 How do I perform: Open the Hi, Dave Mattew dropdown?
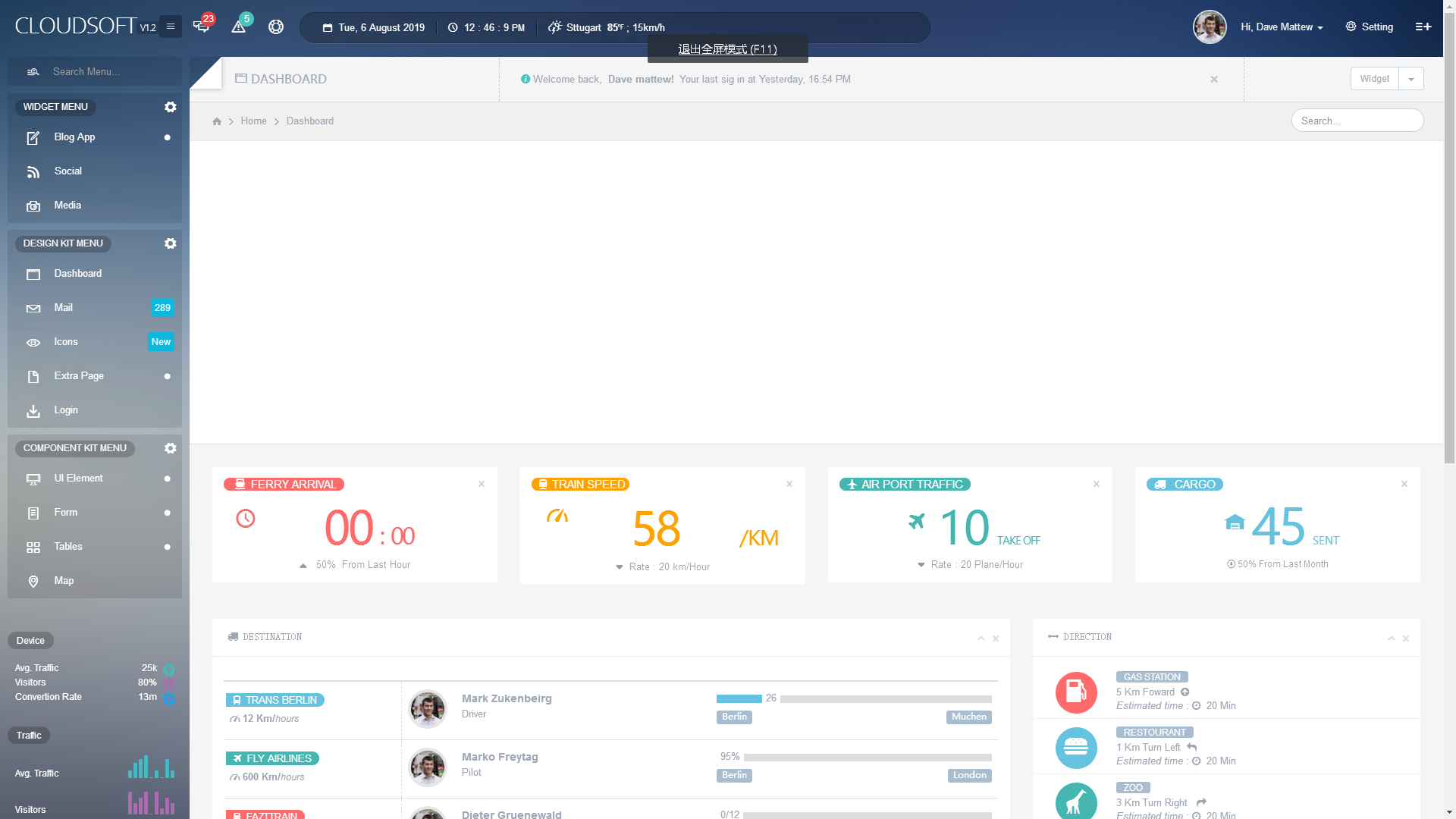(x=1282, y=27)
